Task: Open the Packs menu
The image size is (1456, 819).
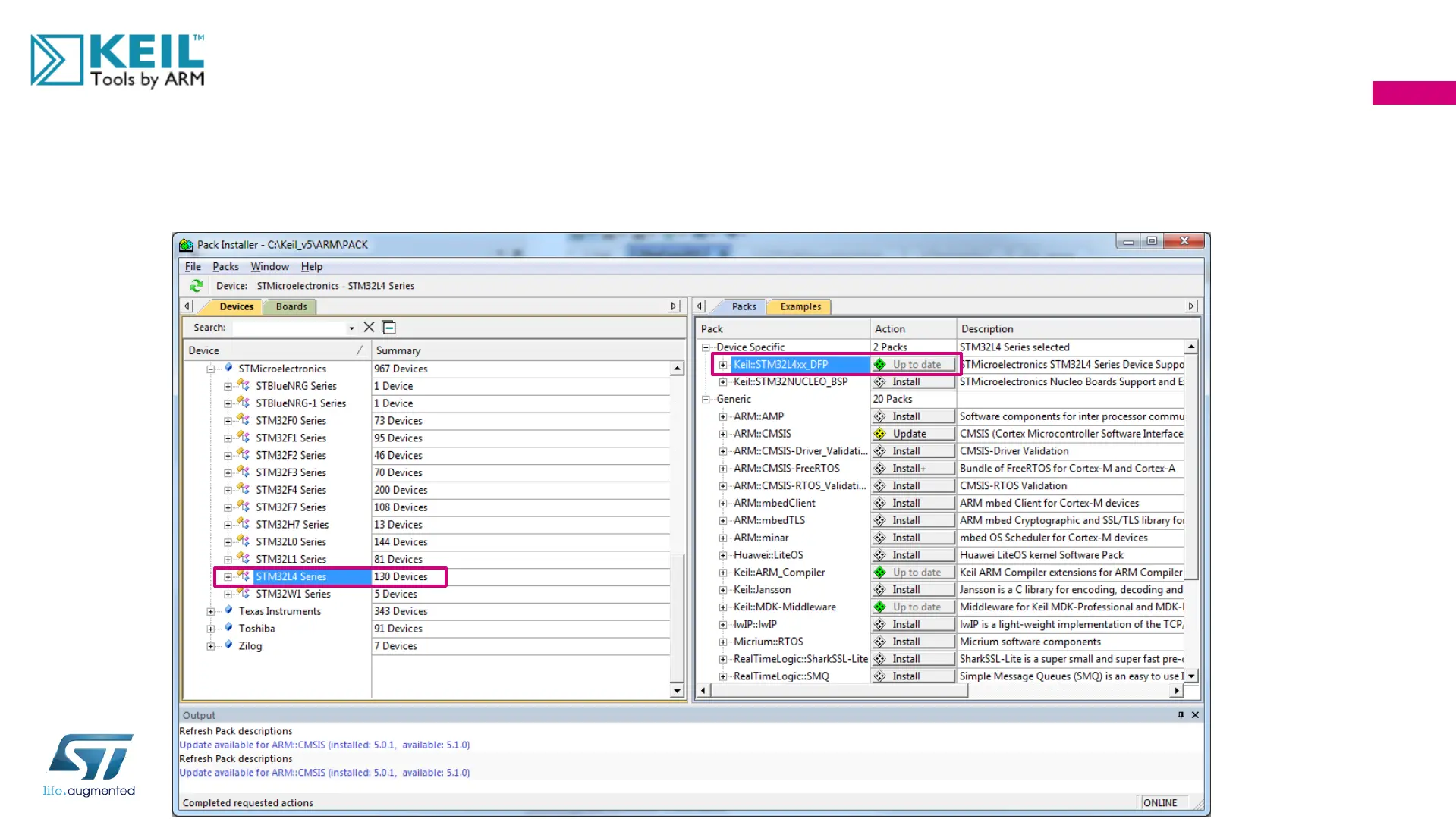Action: [x=225, y=267]
